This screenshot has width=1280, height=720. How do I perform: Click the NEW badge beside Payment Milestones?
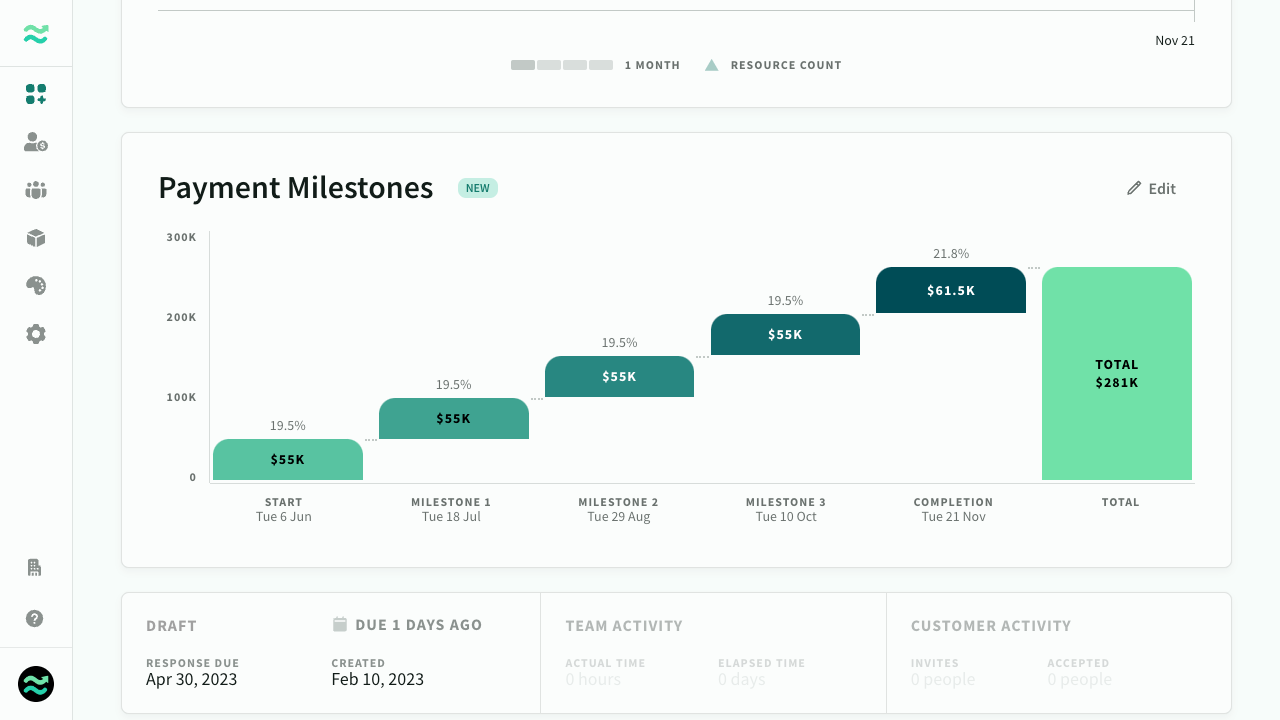[x=478, y=188]
